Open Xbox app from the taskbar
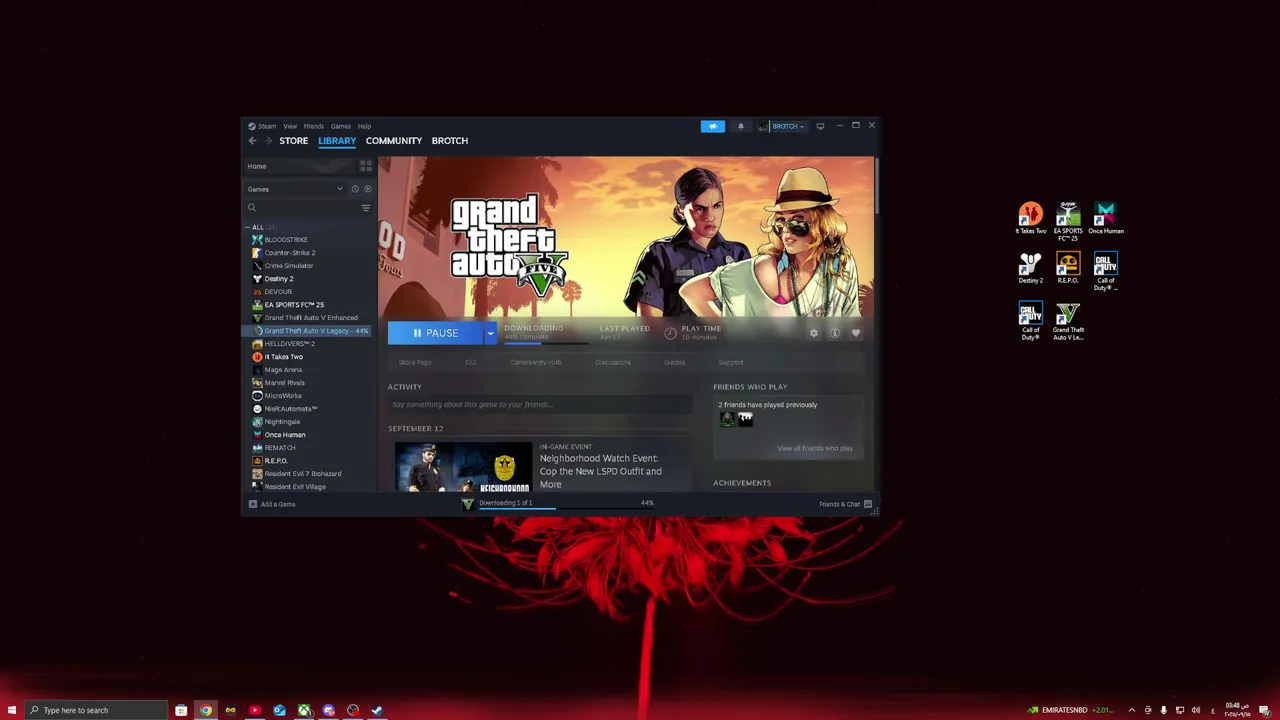Image resolution: width=1280 pixels, height=720 pixels. click(303, 710)
